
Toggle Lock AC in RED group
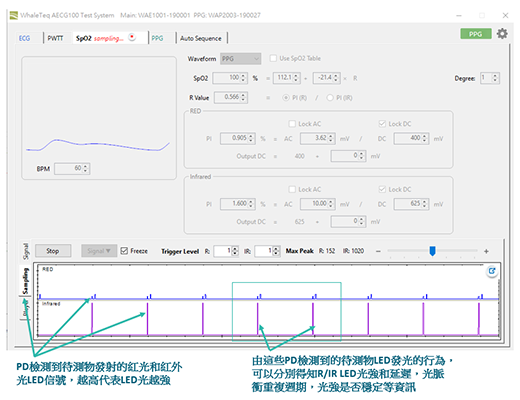[x=292, y=124]
